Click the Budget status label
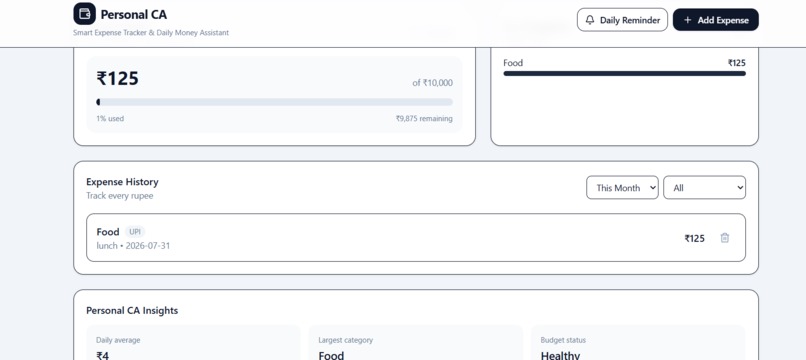 tap(563, 340)
